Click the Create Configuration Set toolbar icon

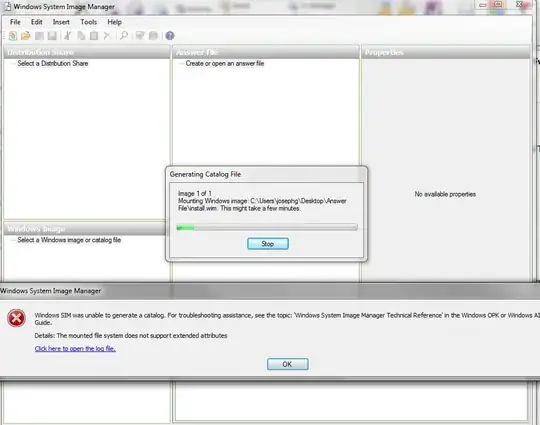[x=153, y=35]
